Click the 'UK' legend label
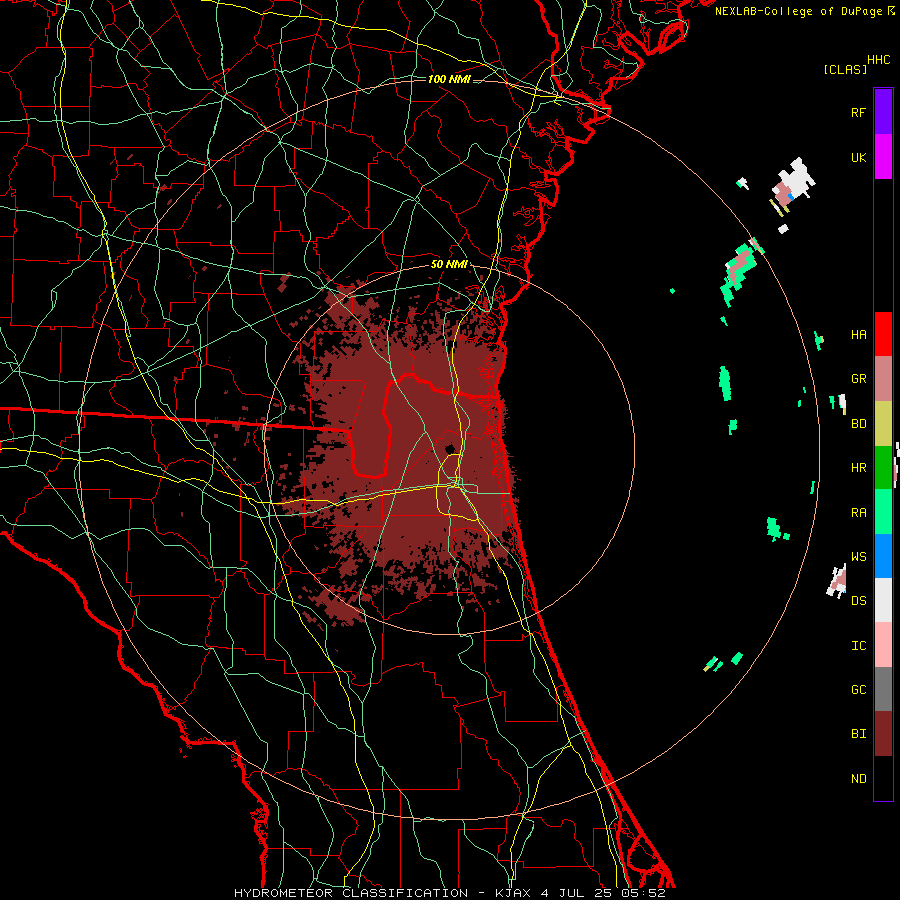This screenshot has width=900, height=900. (x=858, y=158)
